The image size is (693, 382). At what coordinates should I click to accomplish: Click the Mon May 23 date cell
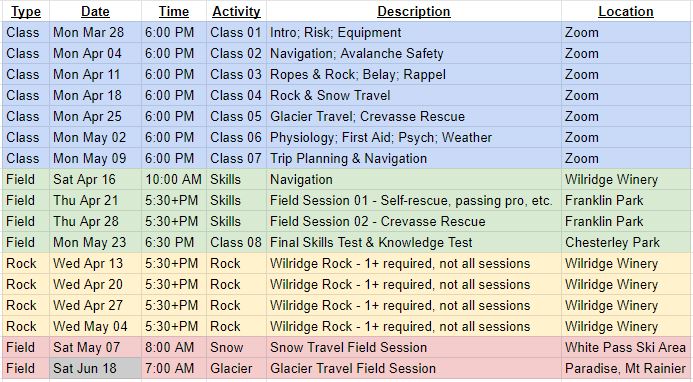[x=95, y=243]
